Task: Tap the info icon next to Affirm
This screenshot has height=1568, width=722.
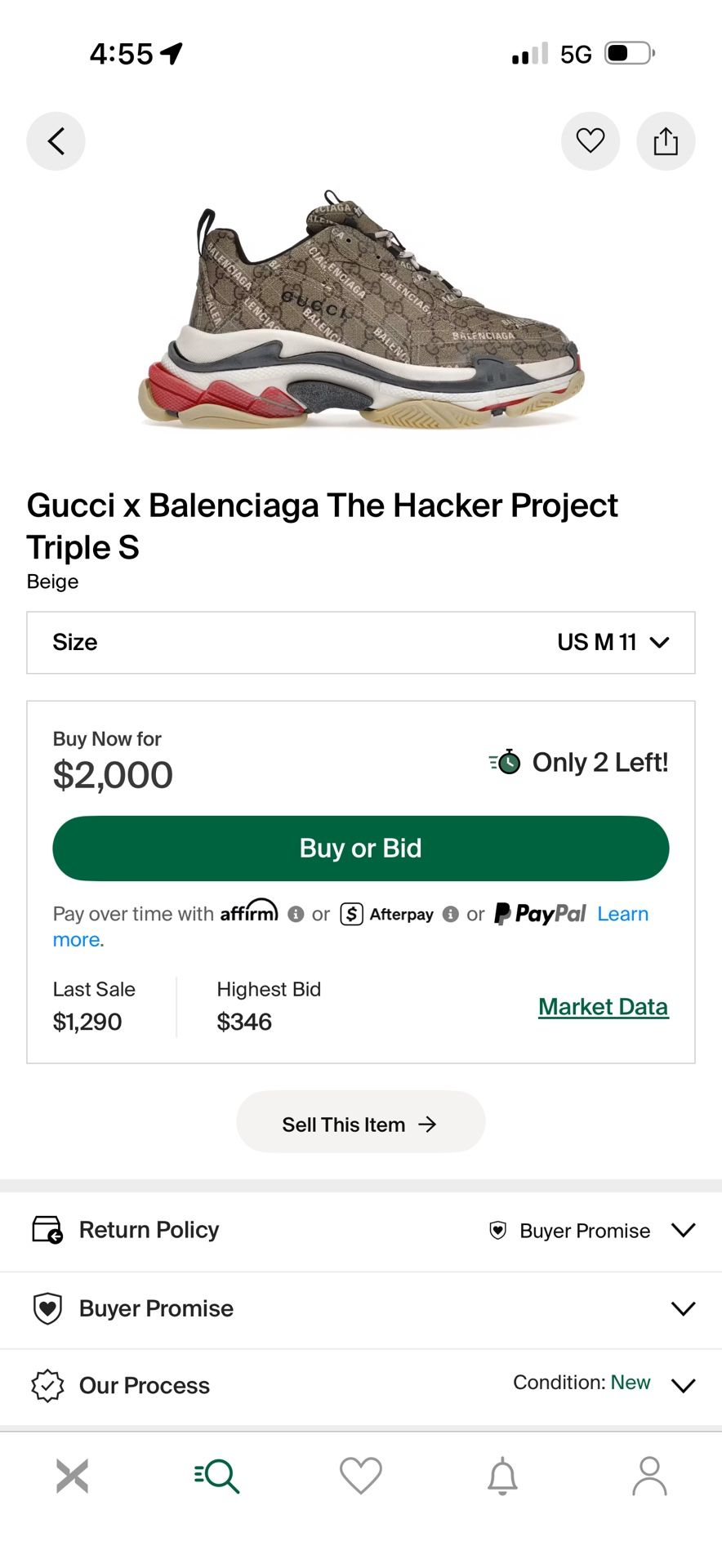Action: (x=295, y=915)
